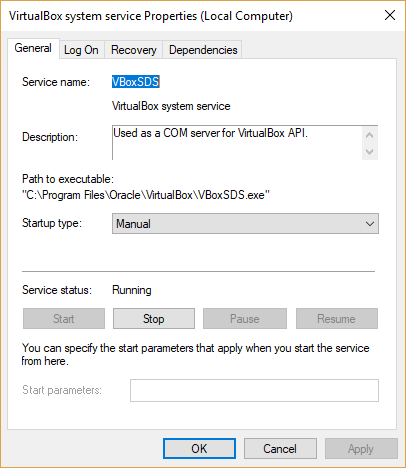Close the VirtualBox service Properties dialog
The width and height of the screenshot is (406, 468).
pyautogui.click(x=390, y=15)
